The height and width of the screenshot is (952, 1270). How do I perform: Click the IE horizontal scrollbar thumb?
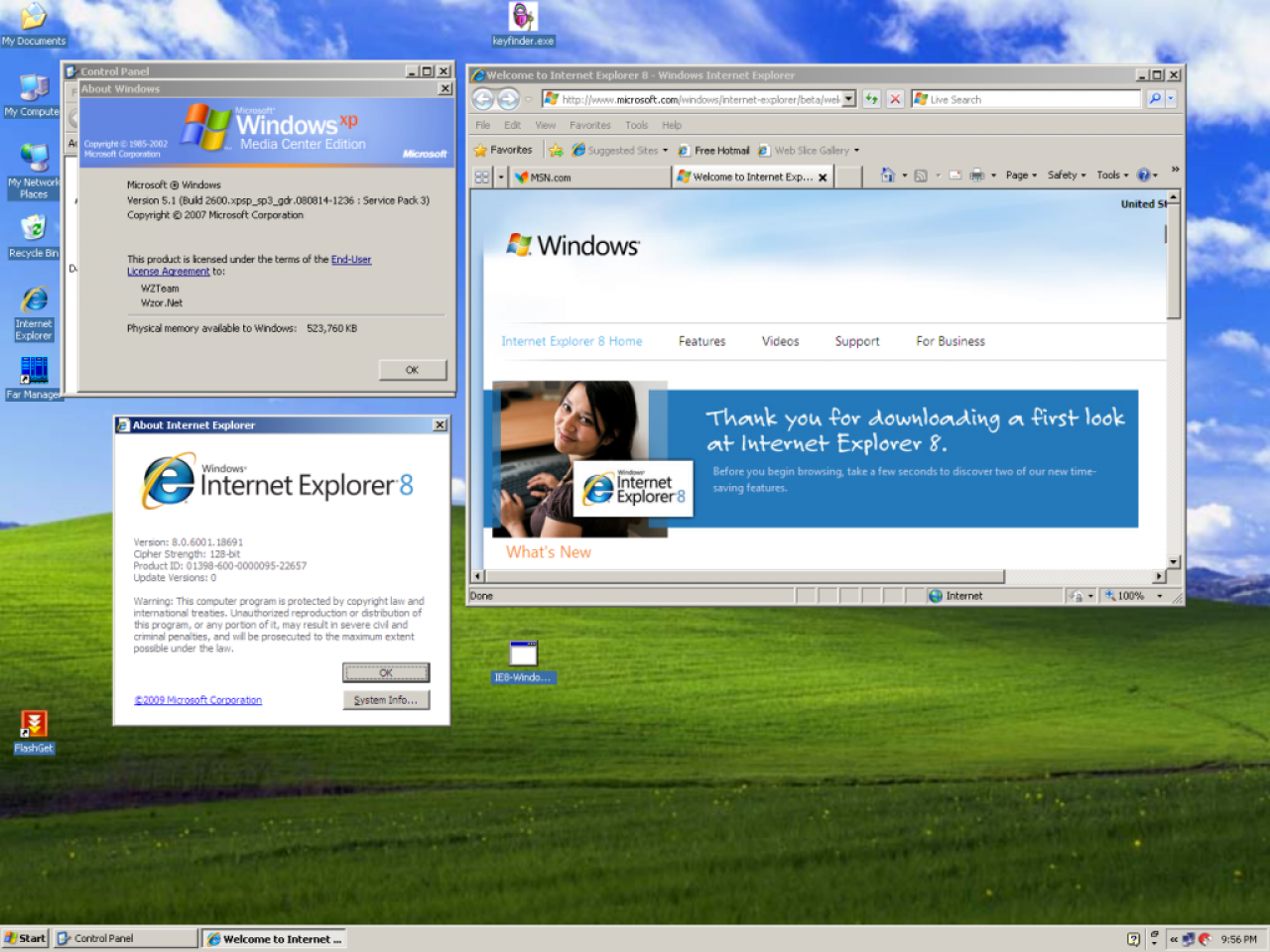(x=744, y=576)
